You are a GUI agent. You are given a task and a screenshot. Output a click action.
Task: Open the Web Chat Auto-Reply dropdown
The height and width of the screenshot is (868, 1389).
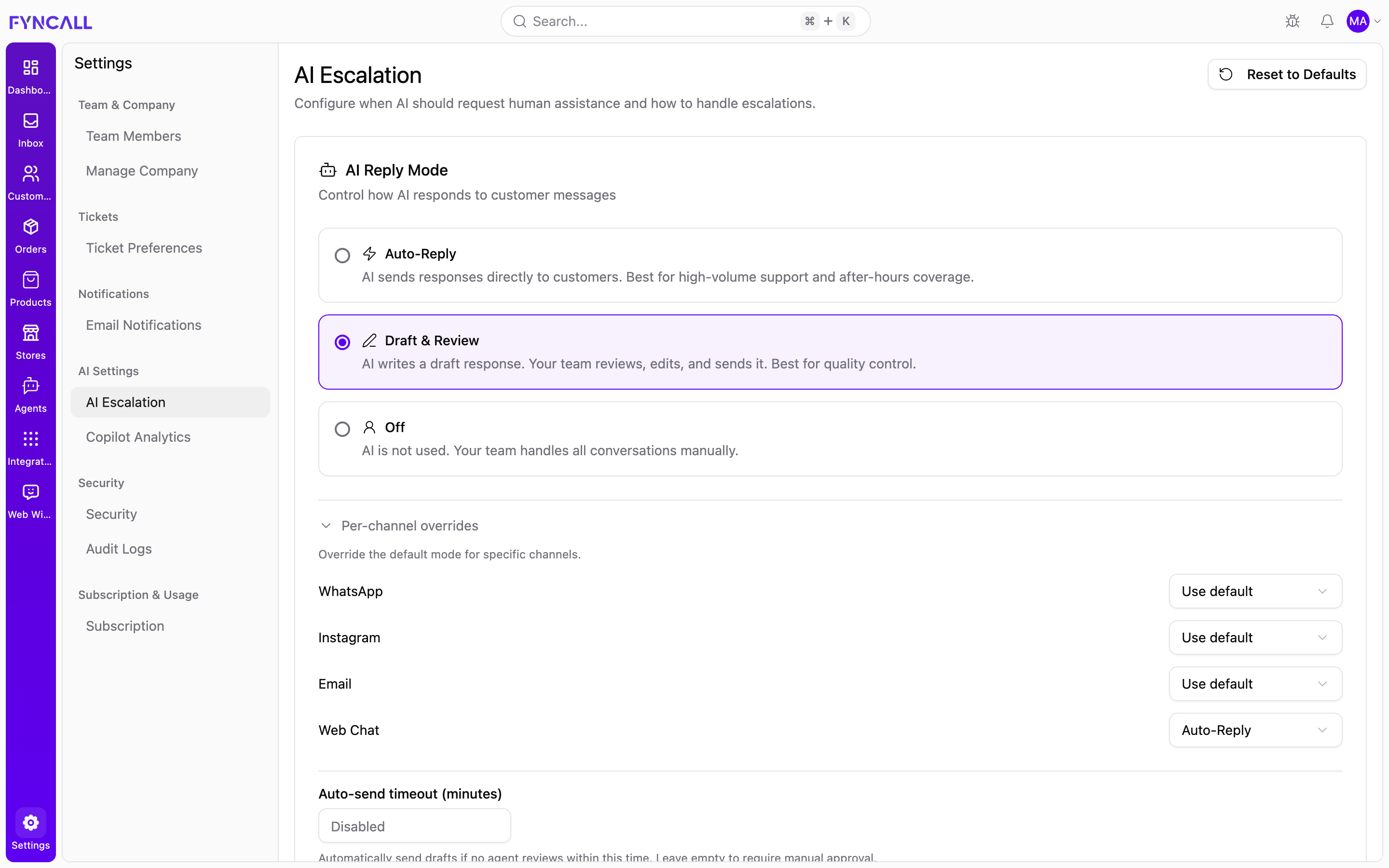click(x=1255, y=730)
